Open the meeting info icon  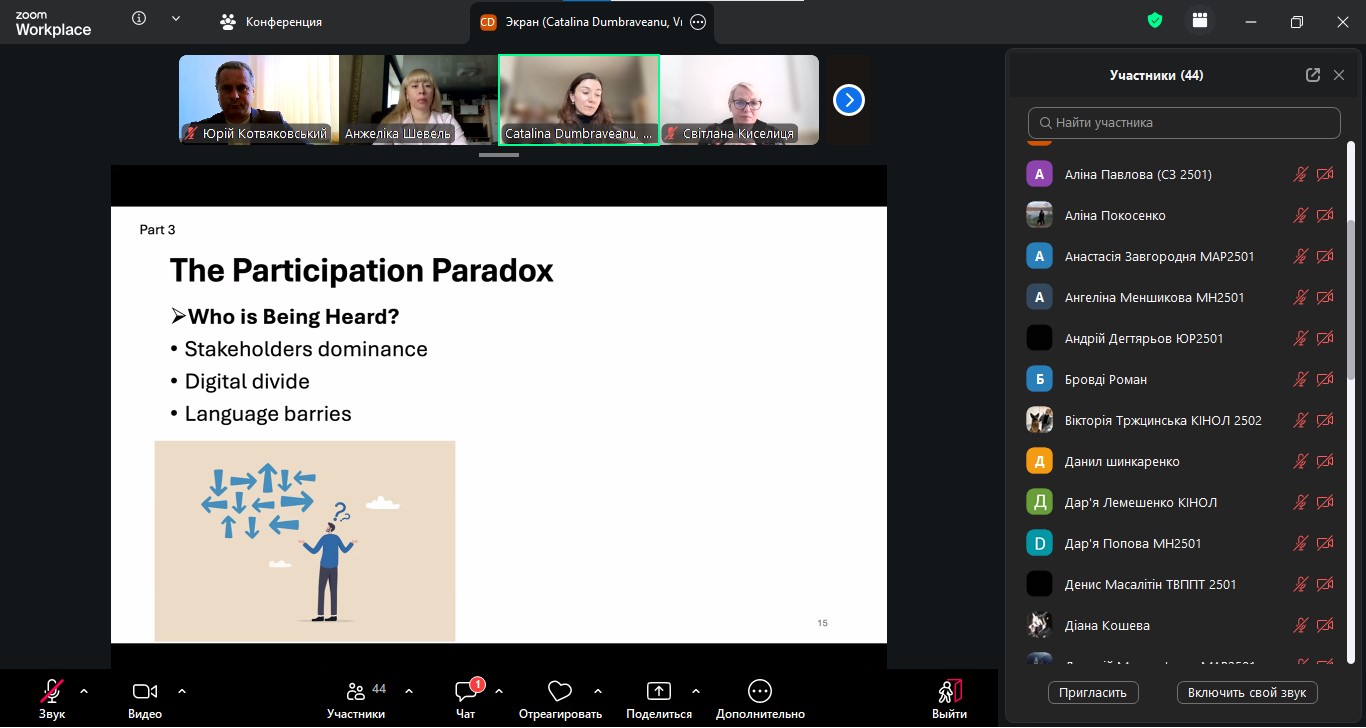[x=140, y=19]
